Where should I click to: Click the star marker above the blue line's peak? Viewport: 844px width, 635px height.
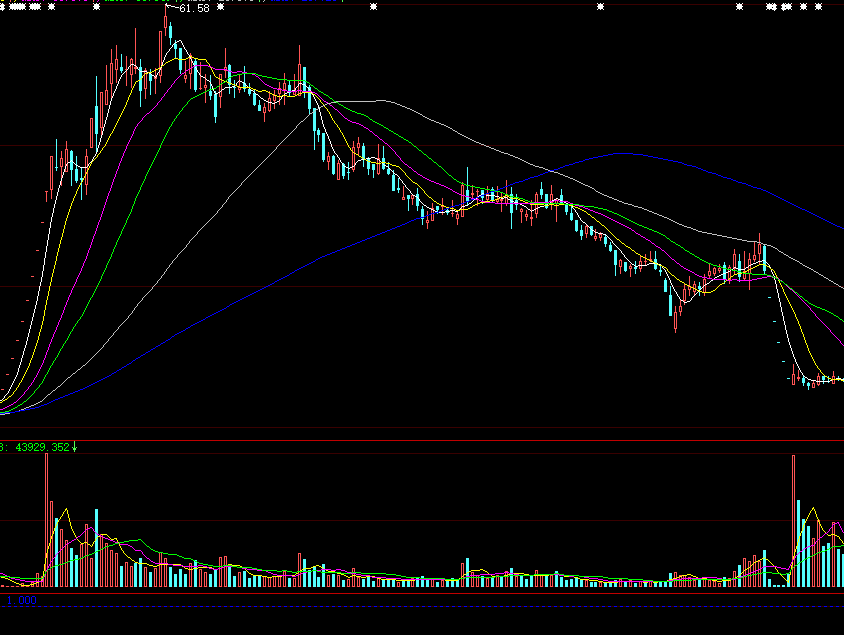pos(601,7)
